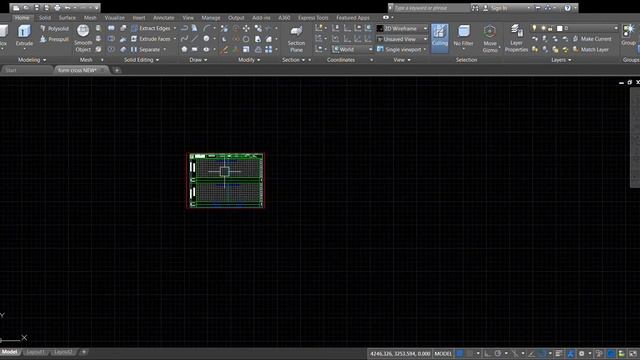The height and width of the screenshot is (360, 640).
Task: Open the Annotate ribbon tab
Action: pyautogui.click(x=164, y=18)
